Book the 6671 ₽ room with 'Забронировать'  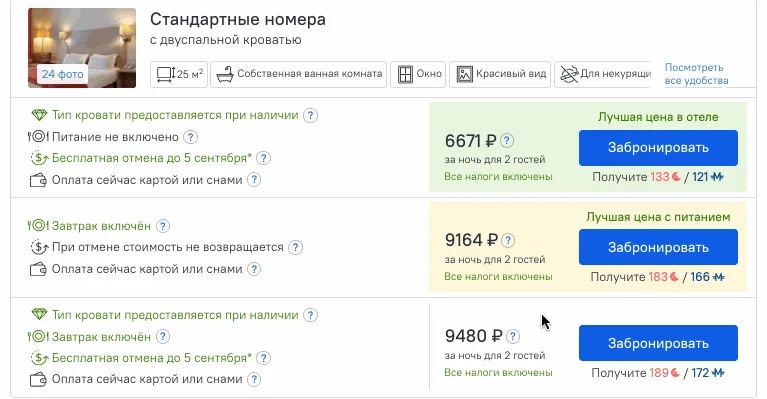point(658,148)
